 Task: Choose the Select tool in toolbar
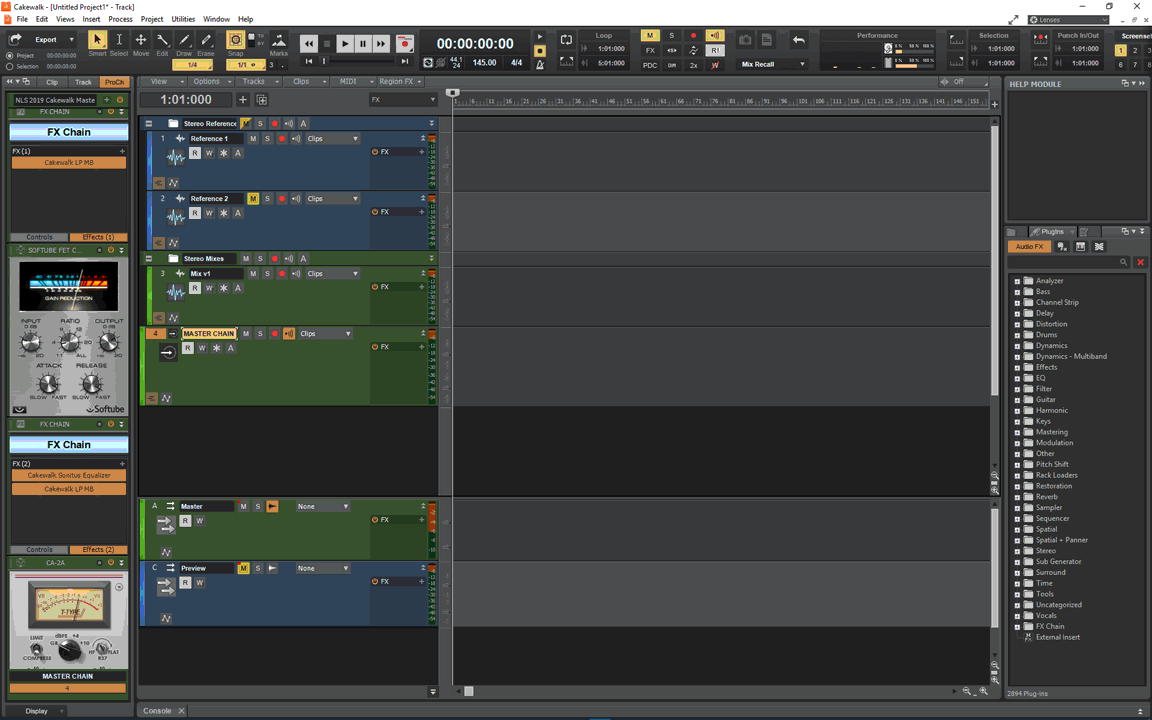pyautogui.click(x=119, y=40)
